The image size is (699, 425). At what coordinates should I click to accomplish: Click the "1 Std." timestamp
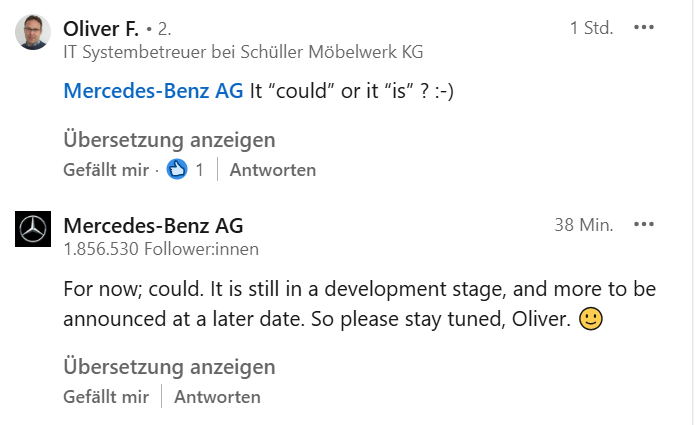[591, 28]
